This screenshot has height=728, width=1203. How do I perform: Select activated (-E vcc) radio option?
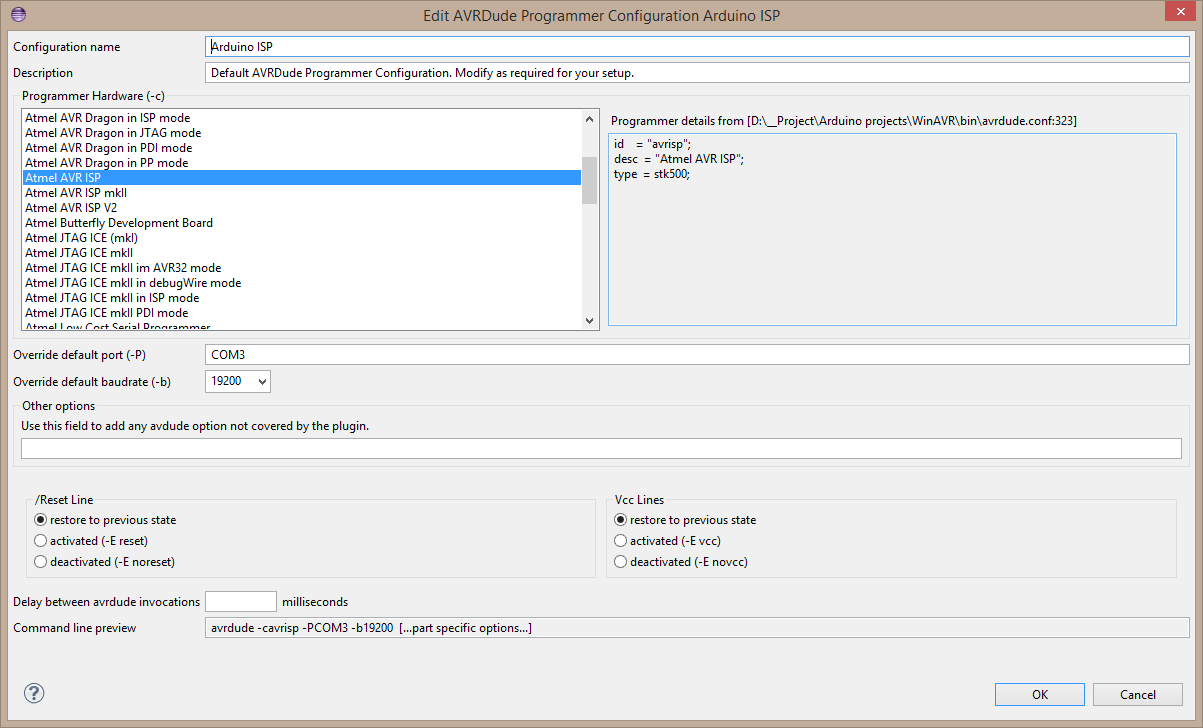pos(621,541)
